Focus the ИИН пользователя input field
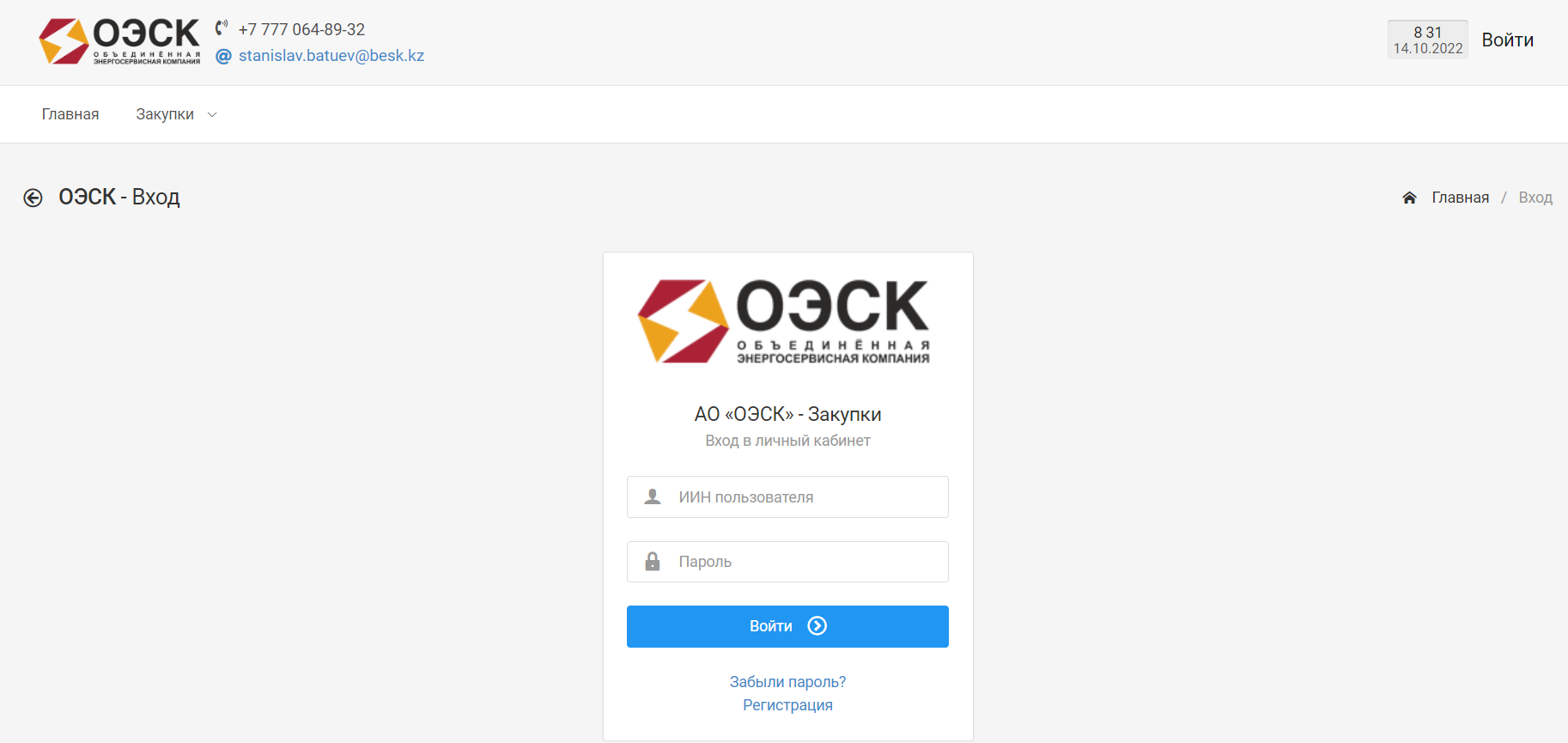Viewport: 1568px width, 743px height. pyautogui.click(x=787, y=497)
